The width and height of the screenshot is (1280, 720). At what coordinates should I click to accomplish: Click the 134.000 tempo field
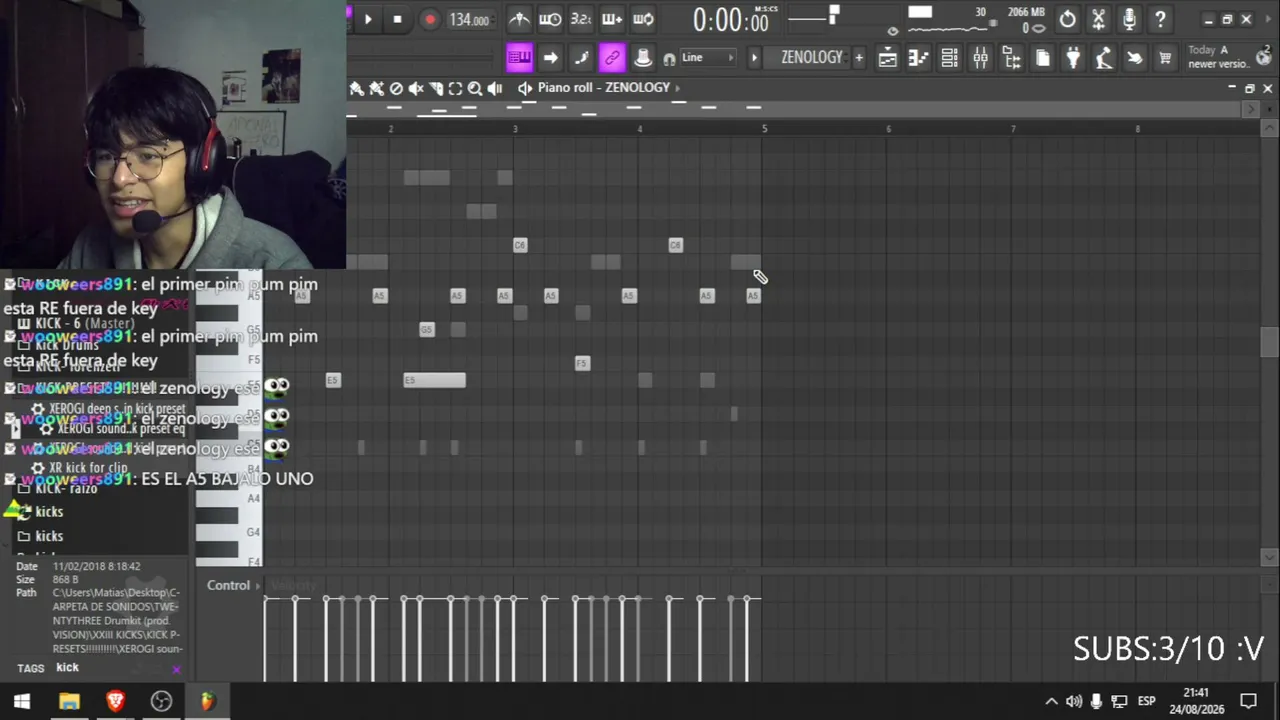point(469,20)
